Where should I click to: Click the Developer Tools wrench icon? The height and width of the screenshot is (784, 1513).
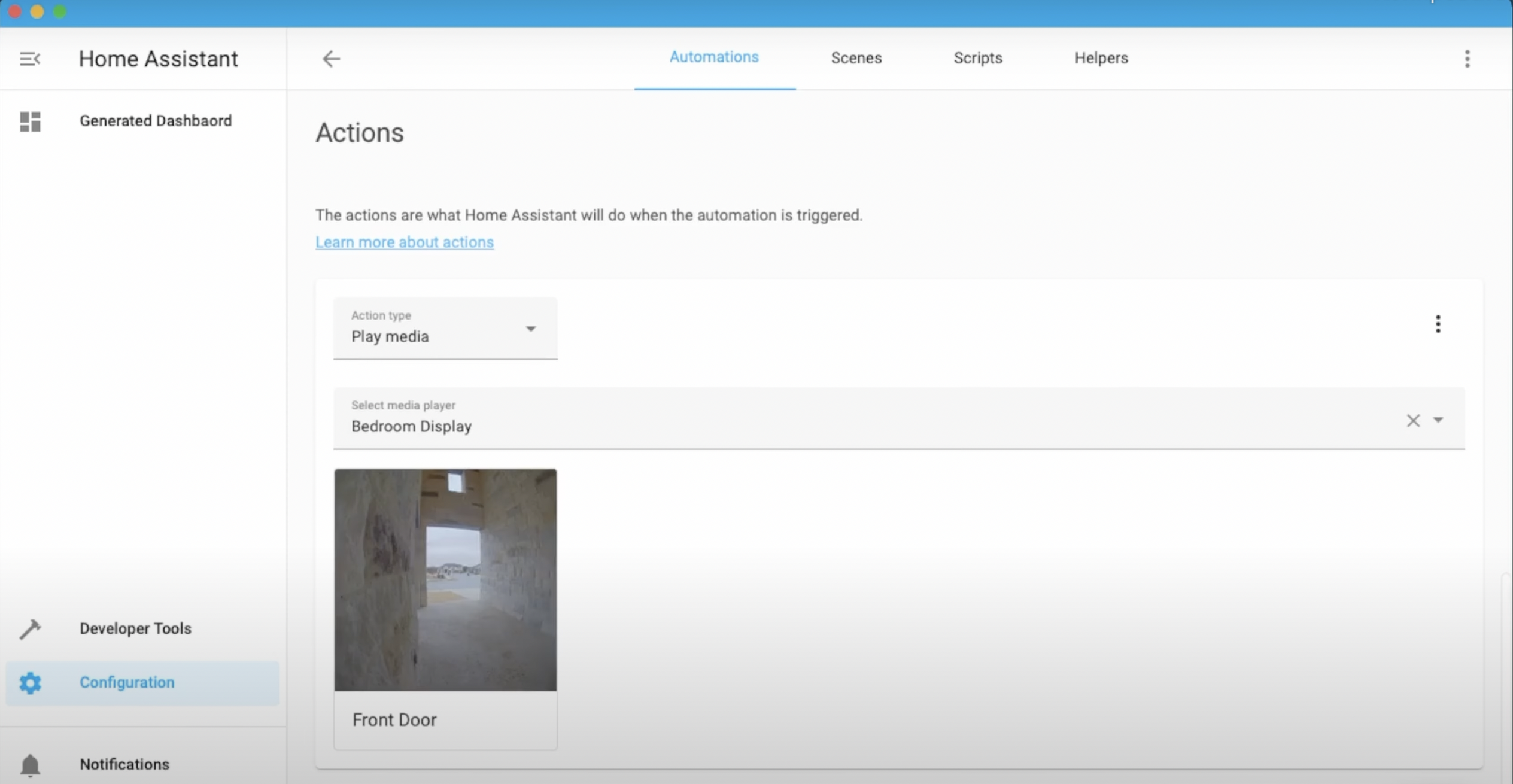29,628
